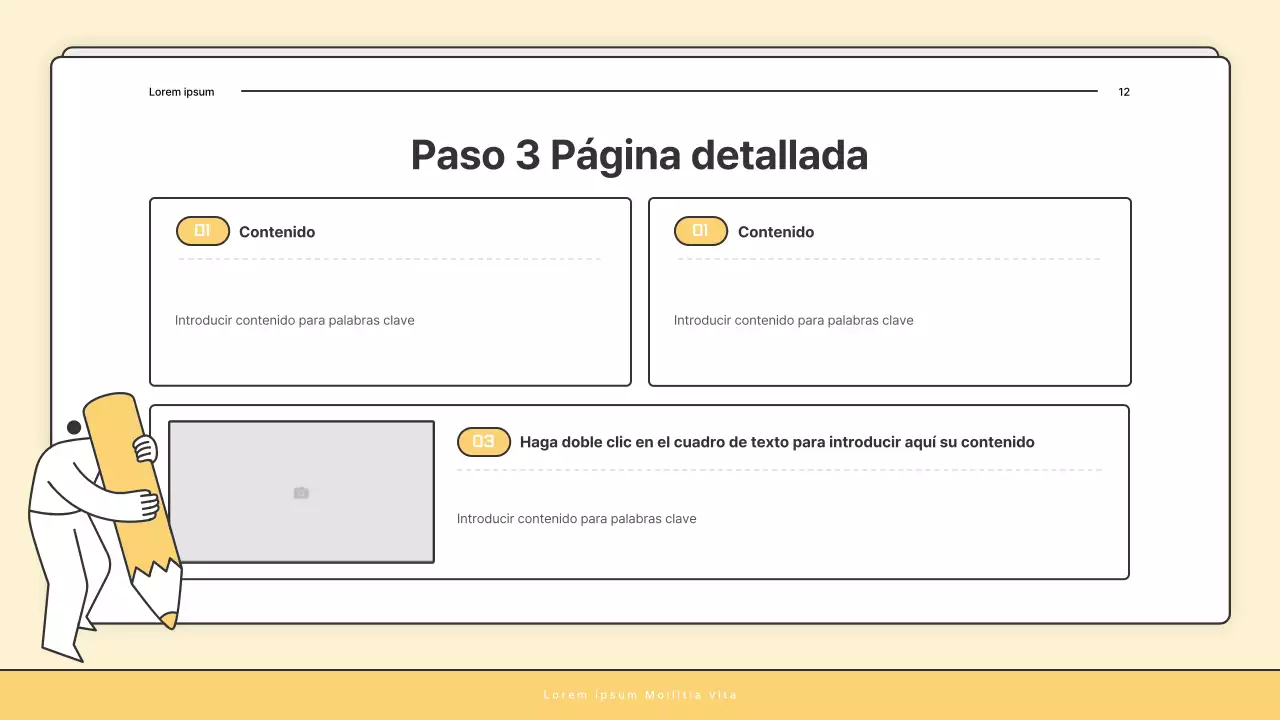Image resolution: width=1280 pixels, height=720 pixels.
Task: Select the left Contenido heading
Action: point(277,231)
